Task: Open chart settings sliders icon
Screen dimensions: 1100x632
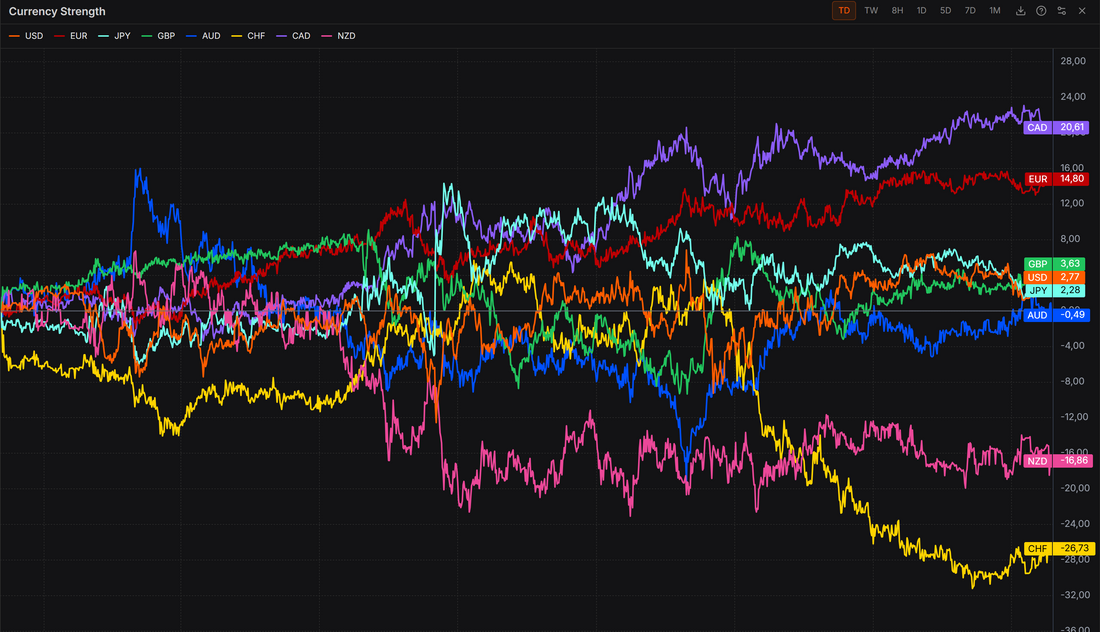Action: click(1061, 11)
